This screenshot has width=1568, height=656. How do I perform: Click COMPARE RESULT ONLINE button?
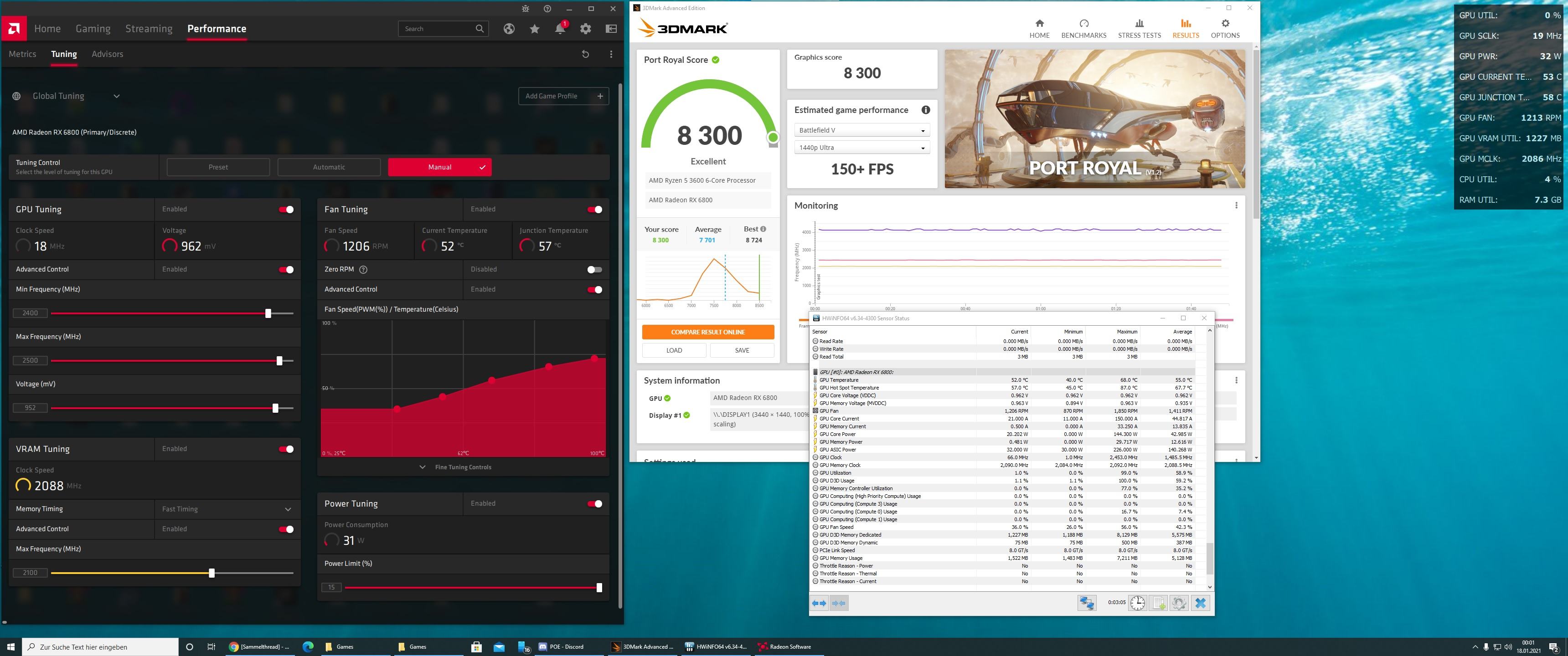[x=708, y=332]
